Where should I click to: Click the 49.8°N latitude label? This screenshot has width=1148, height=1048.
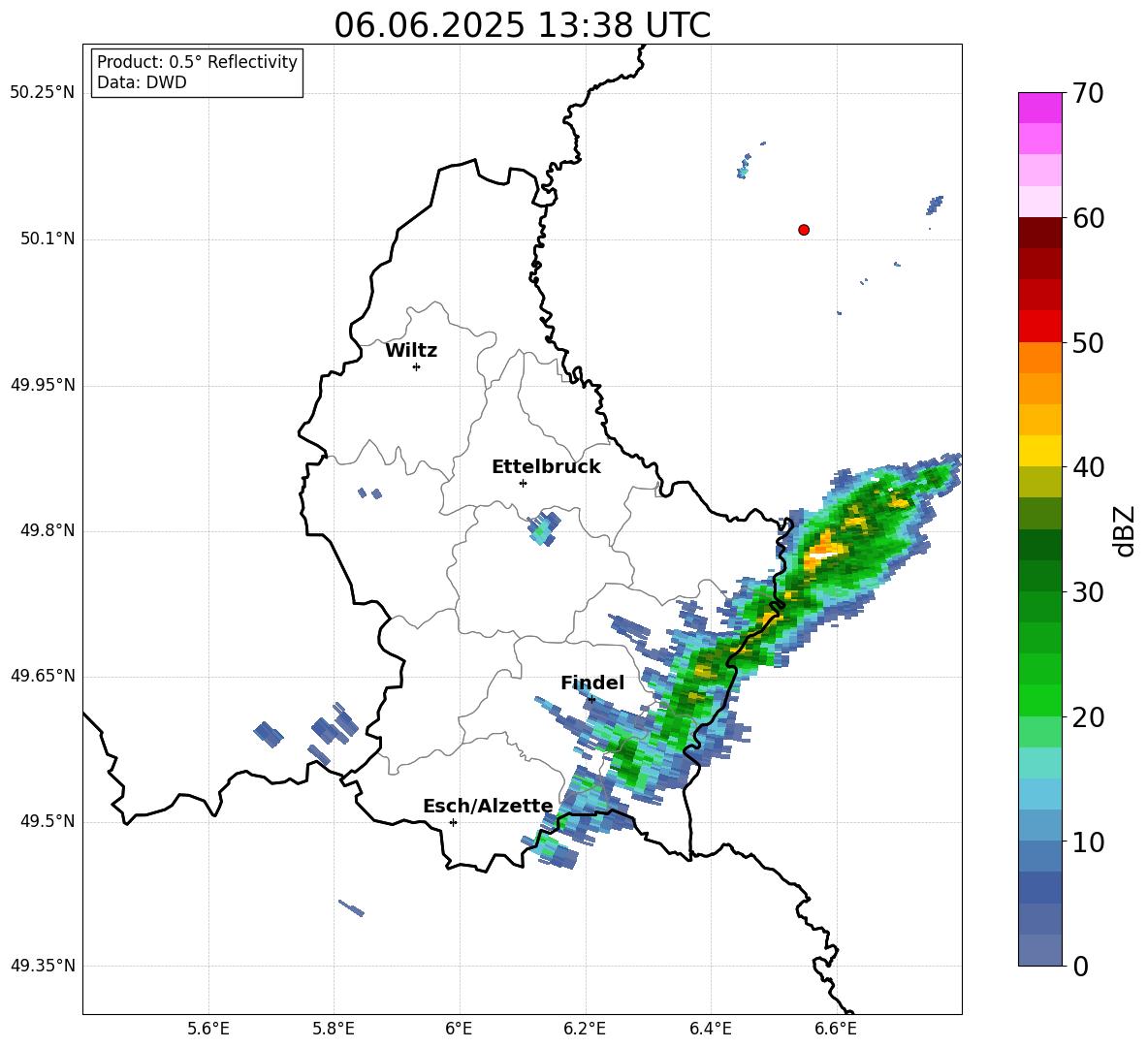click(48, 530)
